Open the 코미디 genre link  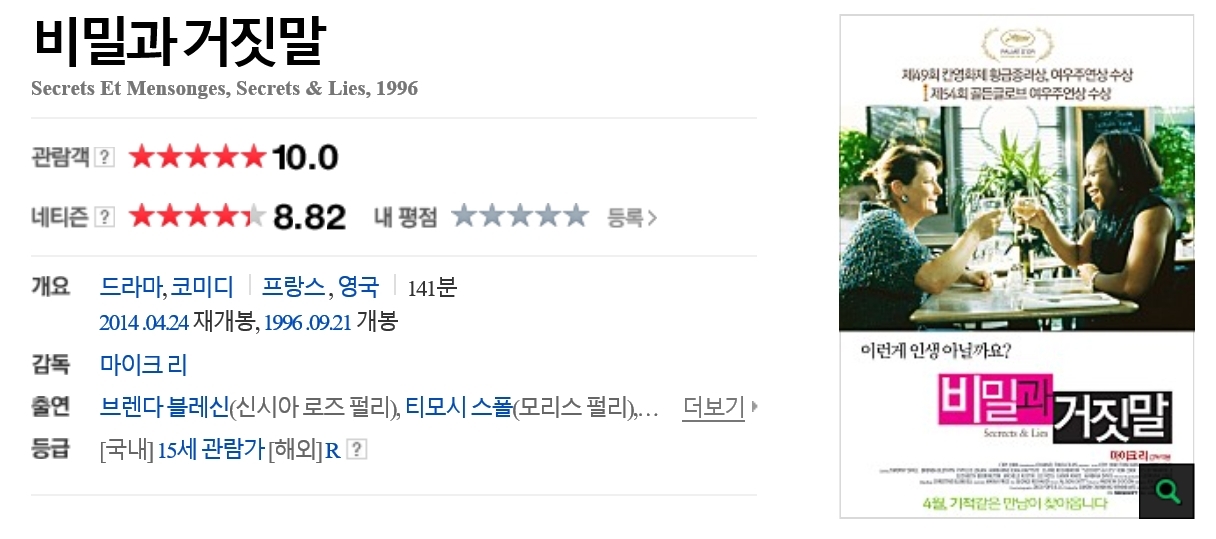[x=202, y=288]
